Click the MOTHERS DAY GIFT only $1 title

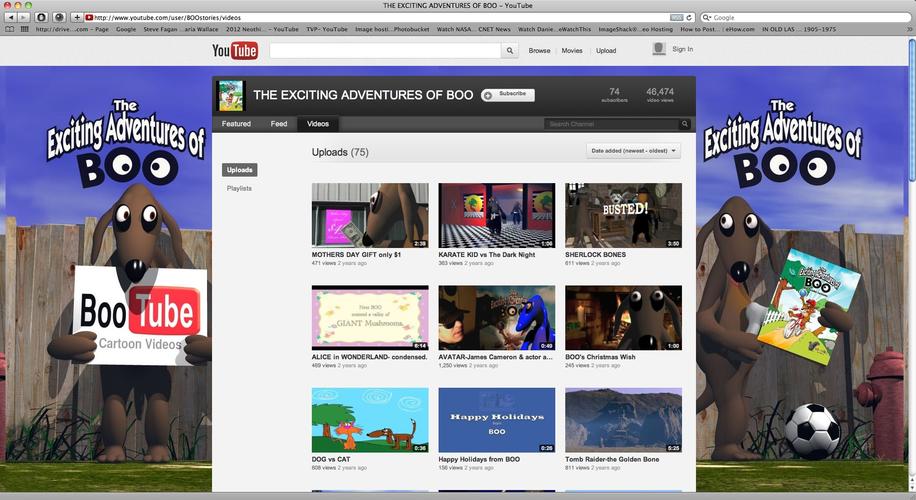[356, 255]
